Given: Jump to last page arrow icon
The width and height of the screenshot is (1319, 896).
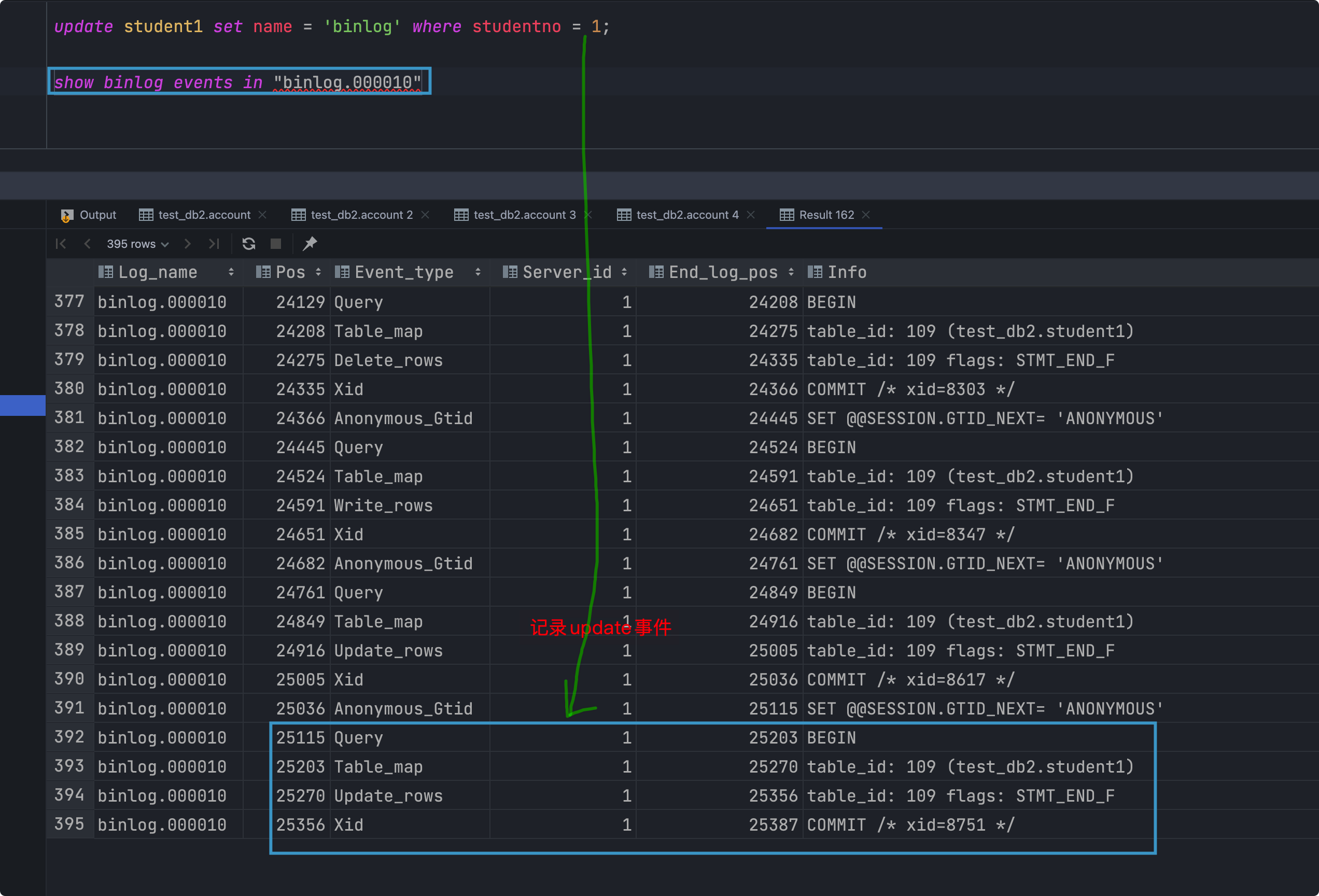Looking at the screenshot, I should [x=214, y=244].
